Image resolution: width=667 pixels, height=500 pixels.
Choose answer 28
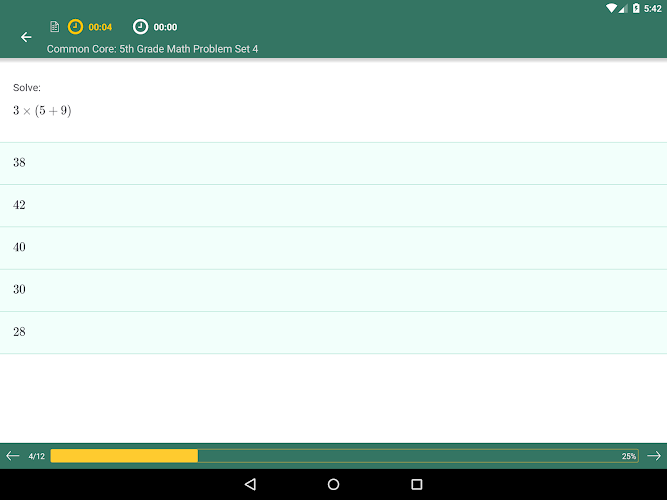(x=334, y=332)
